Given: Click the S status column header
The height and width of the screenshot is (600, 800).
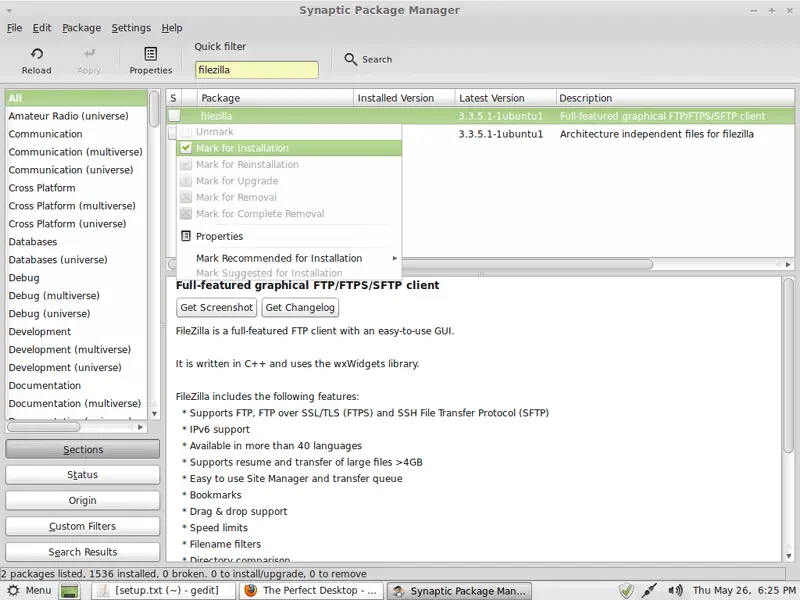Looking at the screenshot, I should pos(174,98).
